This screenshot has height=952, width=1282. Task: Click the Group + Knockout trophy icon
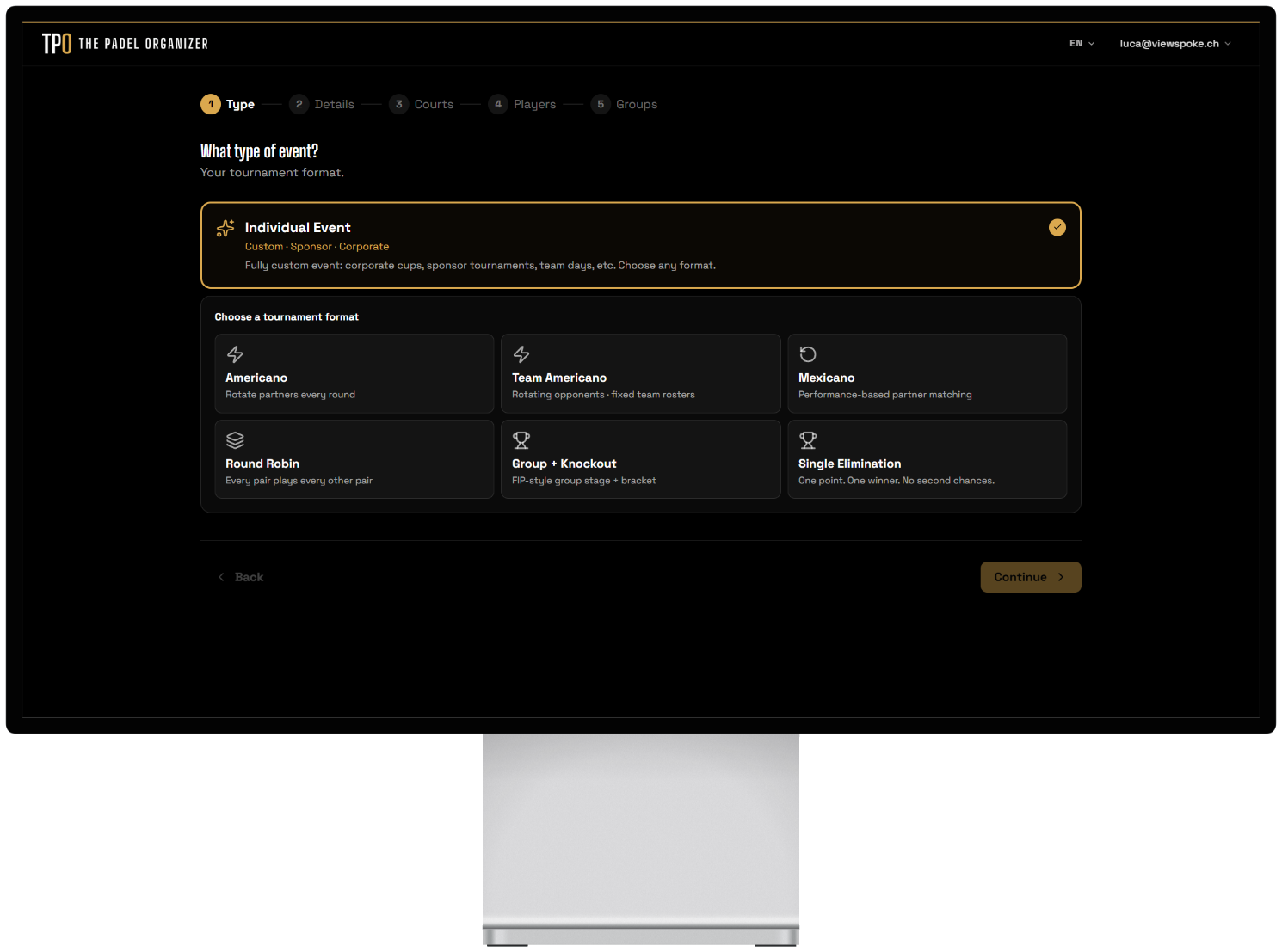[x=521, y=440]
